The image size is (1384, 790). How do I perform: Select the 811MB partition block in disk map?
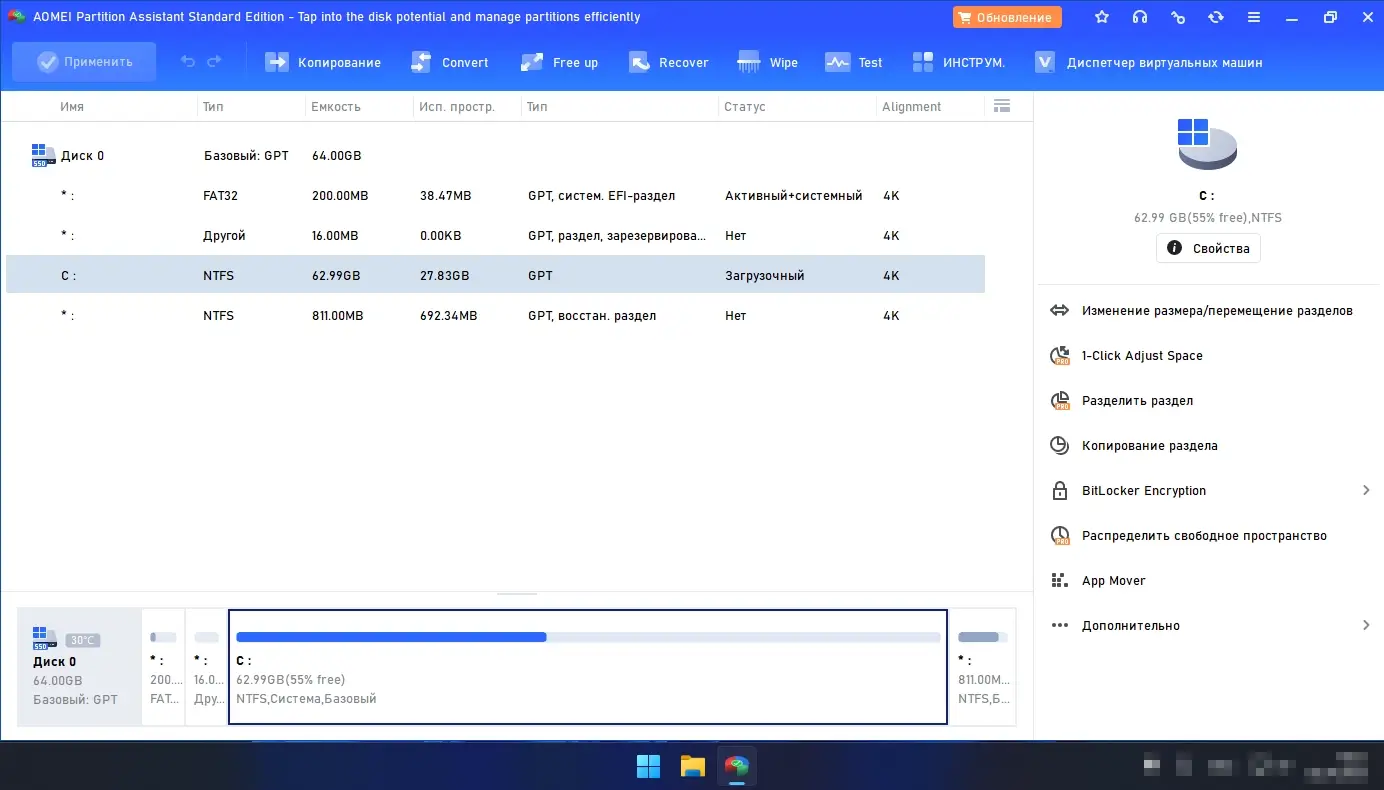982,666
